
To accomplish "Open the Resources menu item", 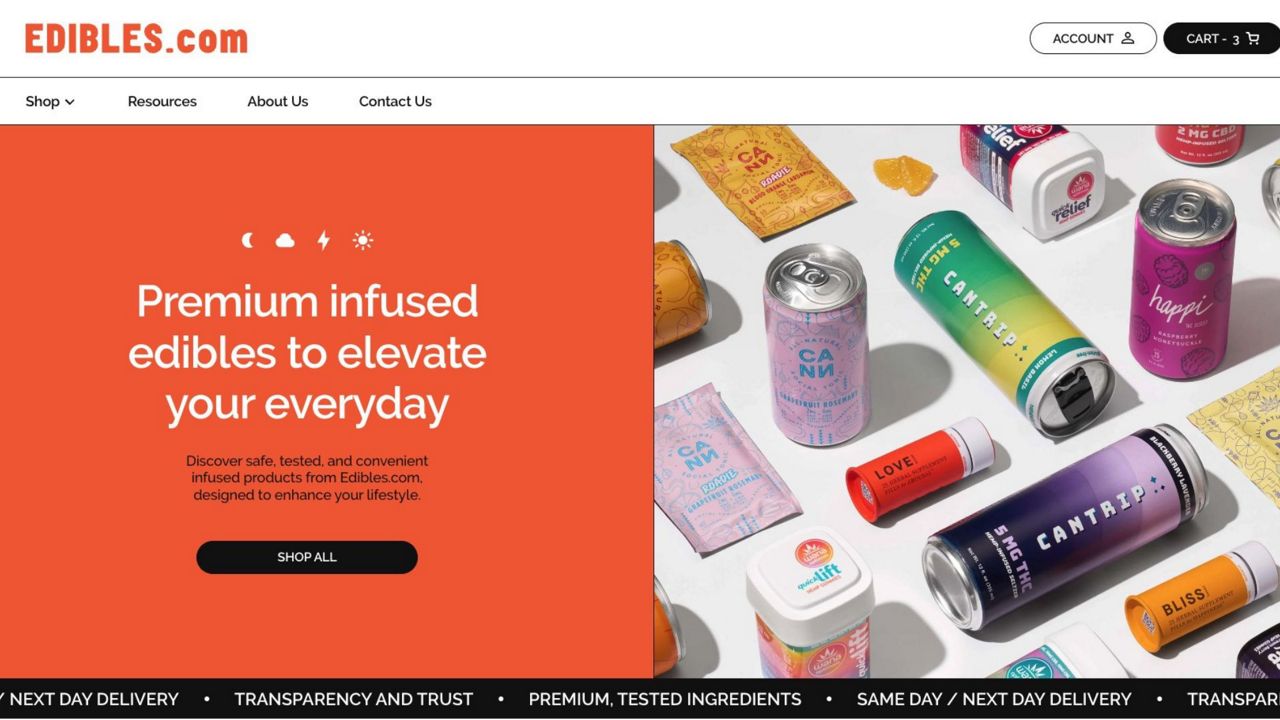I will [x=162, y=101].
